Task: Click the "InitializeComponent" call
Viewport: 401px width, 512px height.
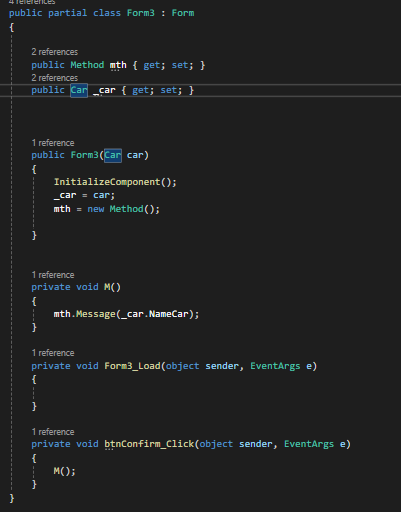Action: pos(107,182)
